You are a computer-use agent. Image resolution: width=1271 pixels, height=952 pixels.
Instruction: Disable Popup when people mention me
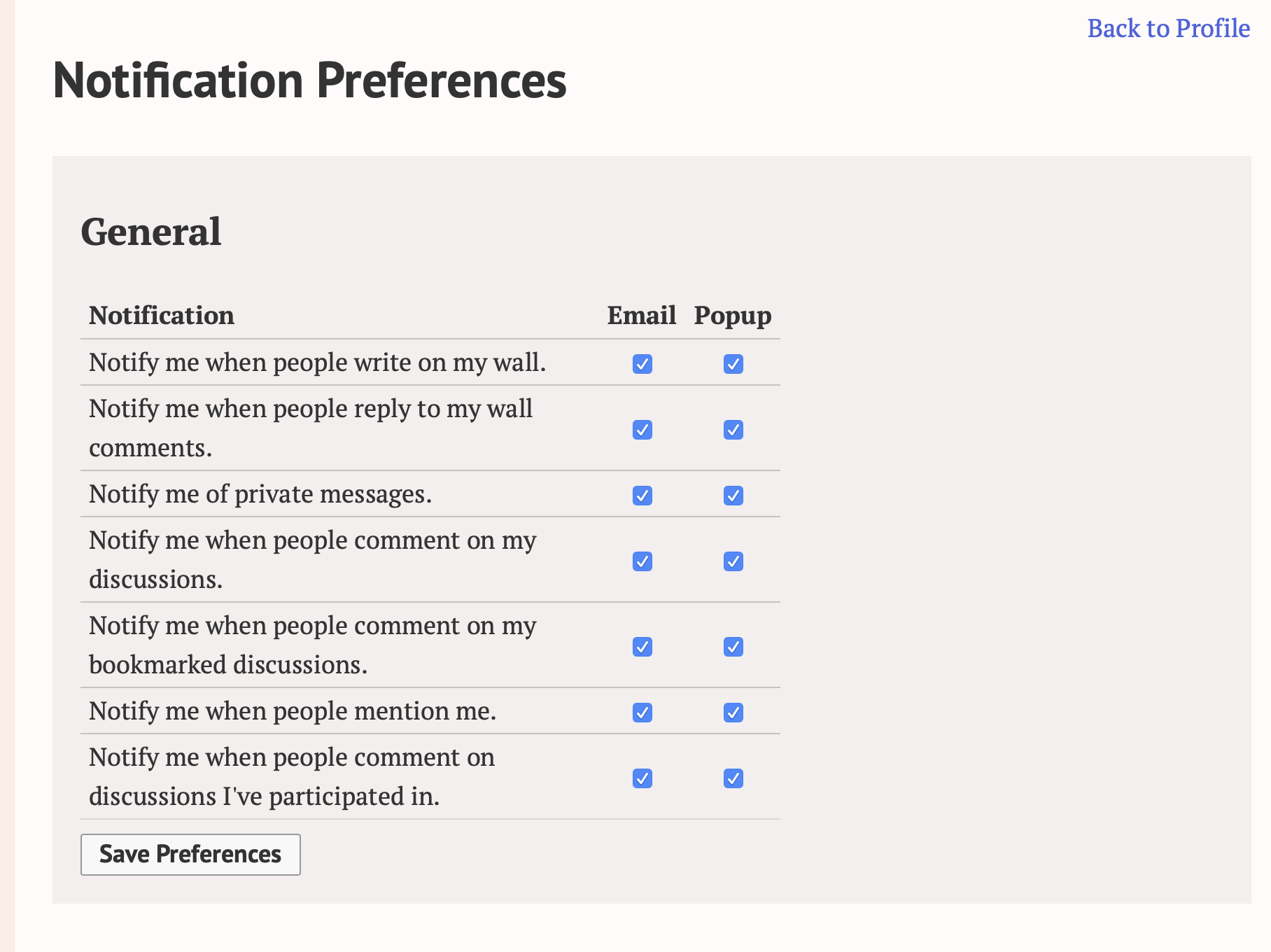coord(733,713)
